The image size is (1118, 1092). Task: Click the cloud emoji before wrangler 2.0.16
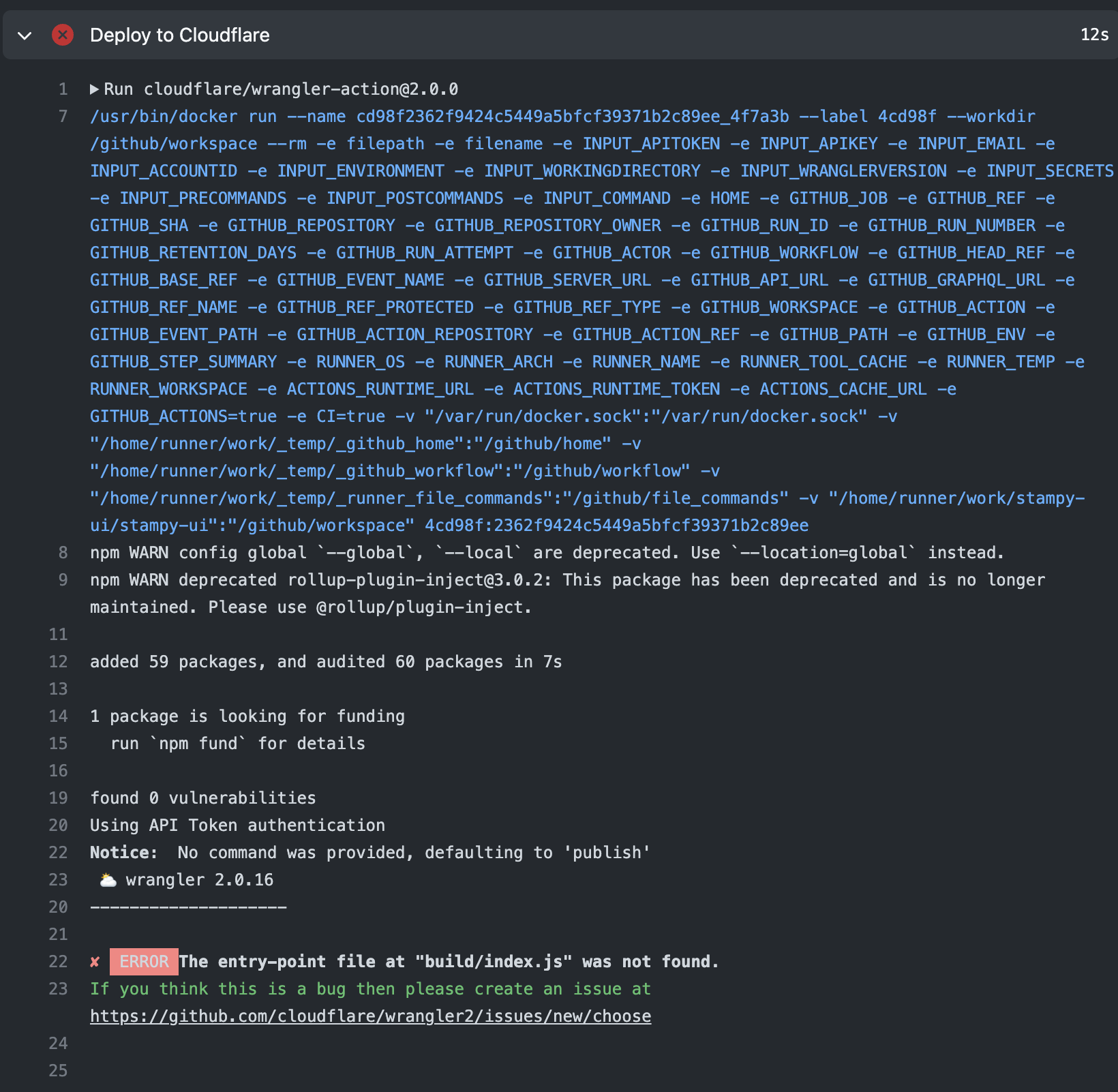[108, 880]
